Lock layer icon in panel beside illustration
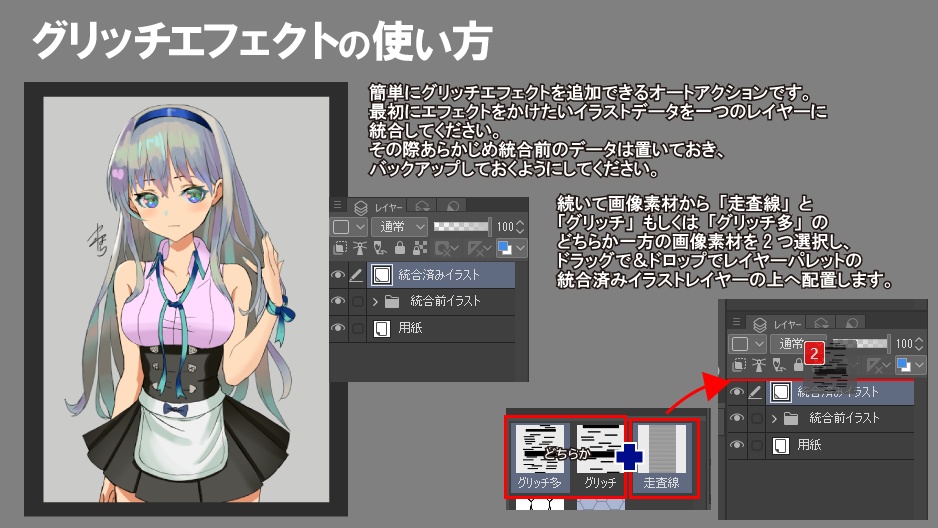The image size is (938, 528). 400,247
